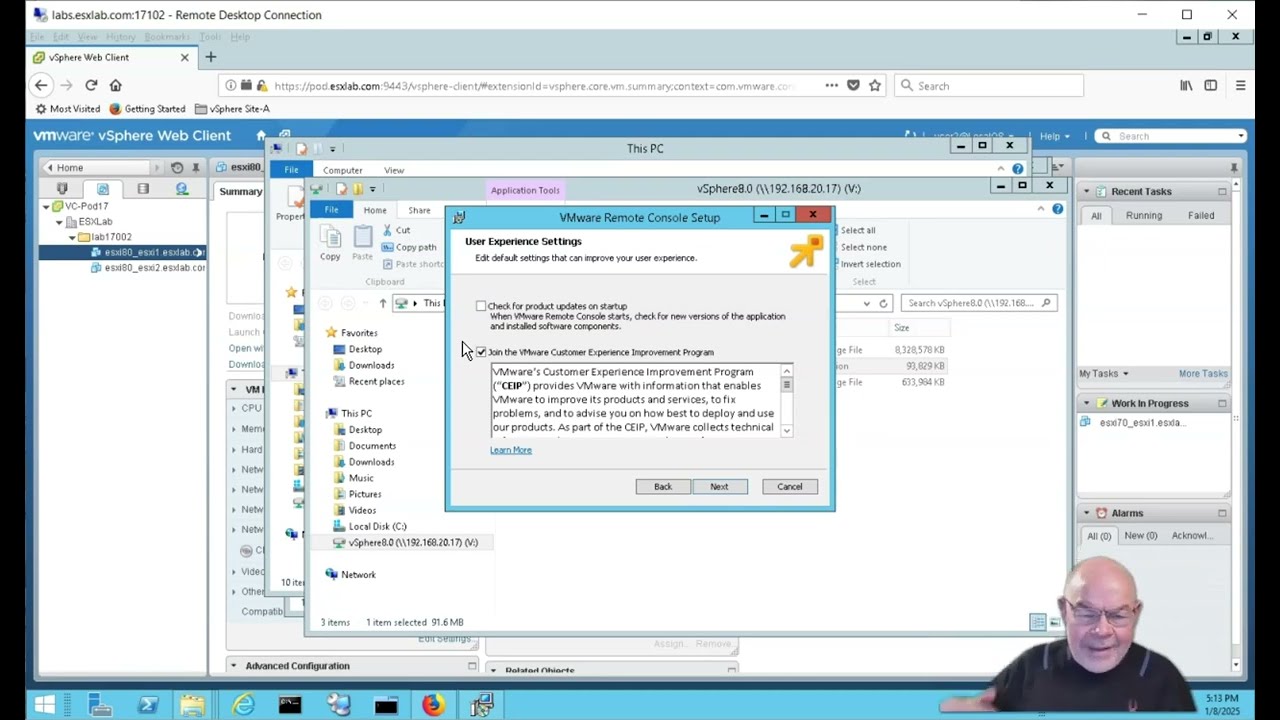
Task: Collapse Alarms panel
Action: click(1087, 513)
